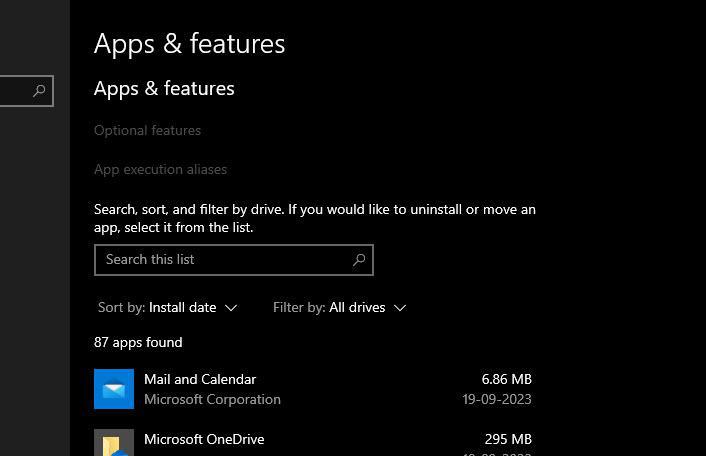Click magnifier icon in sidebar search box
Viewport: 706px width, 456px height.
pos(39,91)
